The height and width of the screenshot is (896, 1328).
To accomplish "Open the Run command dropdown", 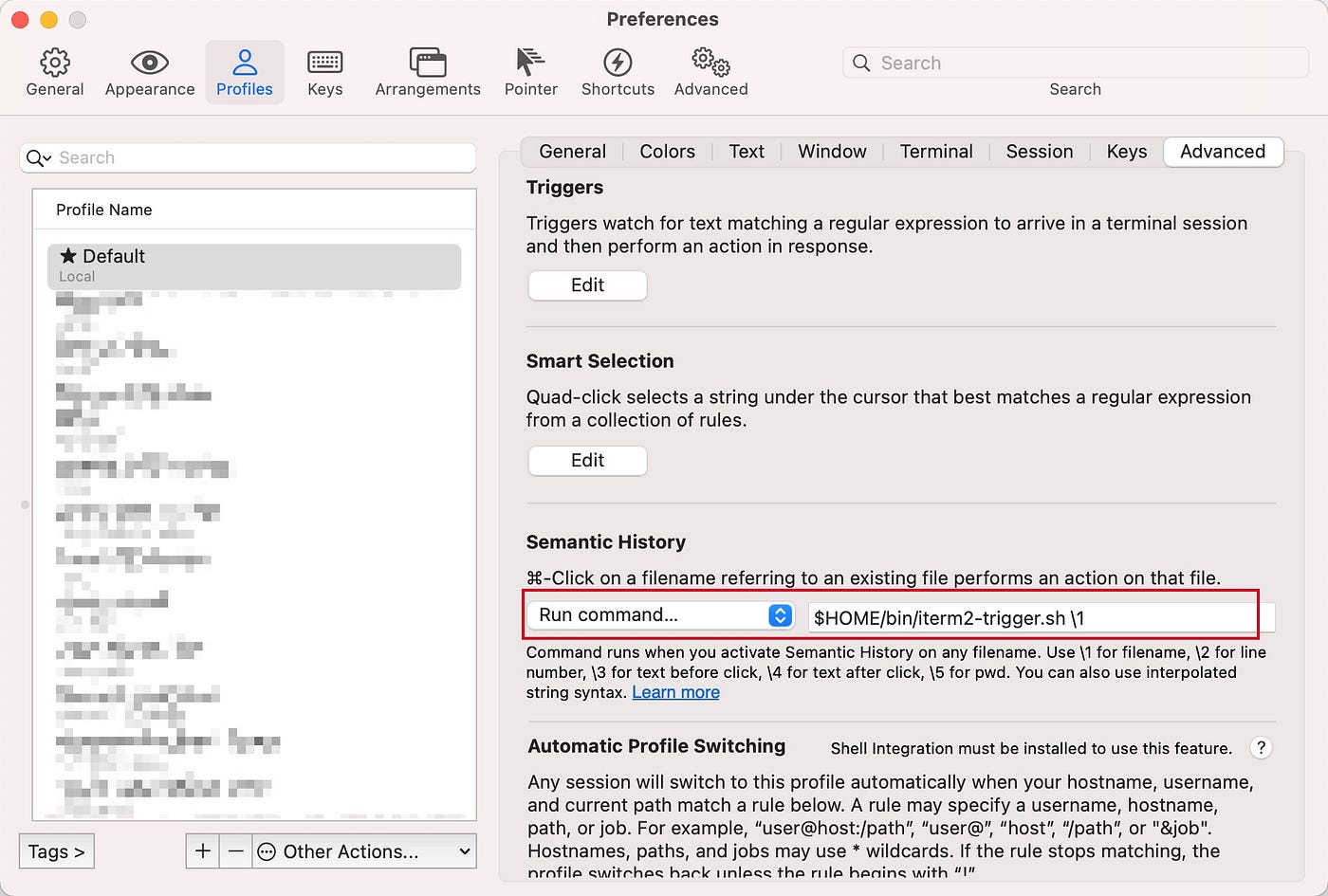I will pyautogui.click(x=660, y=615).
